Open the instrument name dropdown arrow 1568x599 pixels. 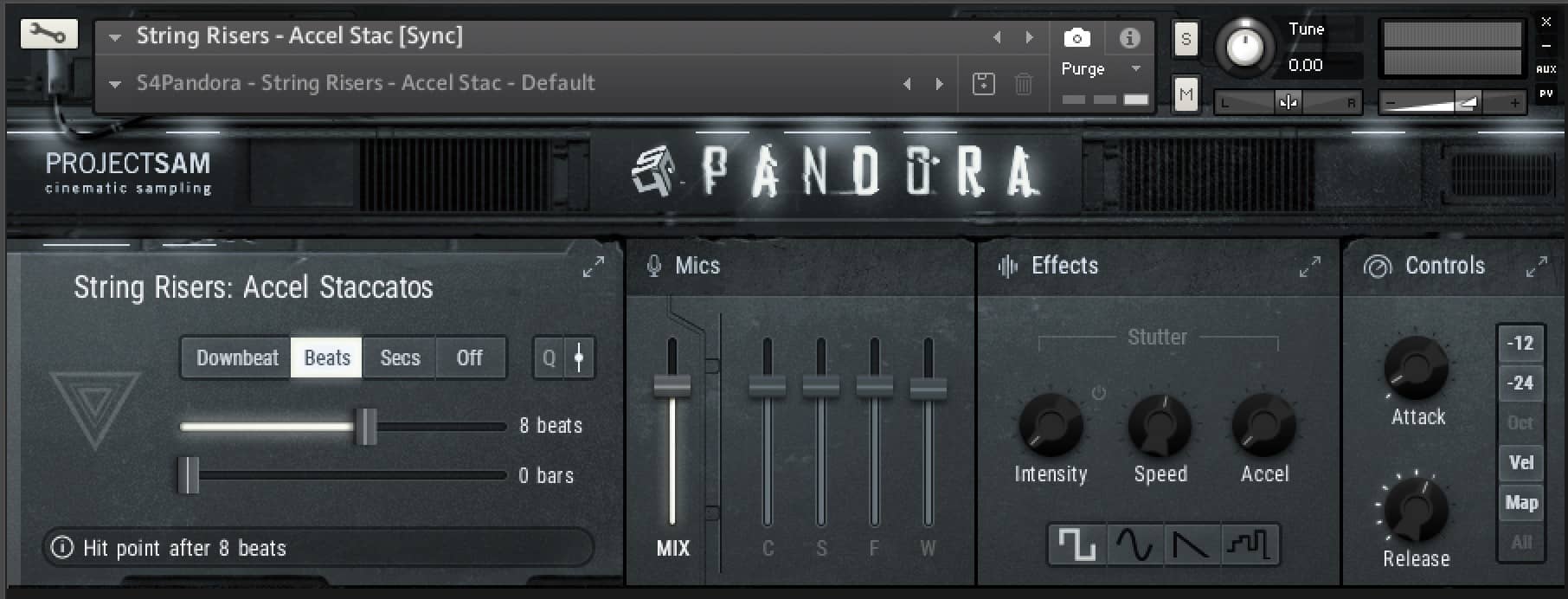(114, 37)
